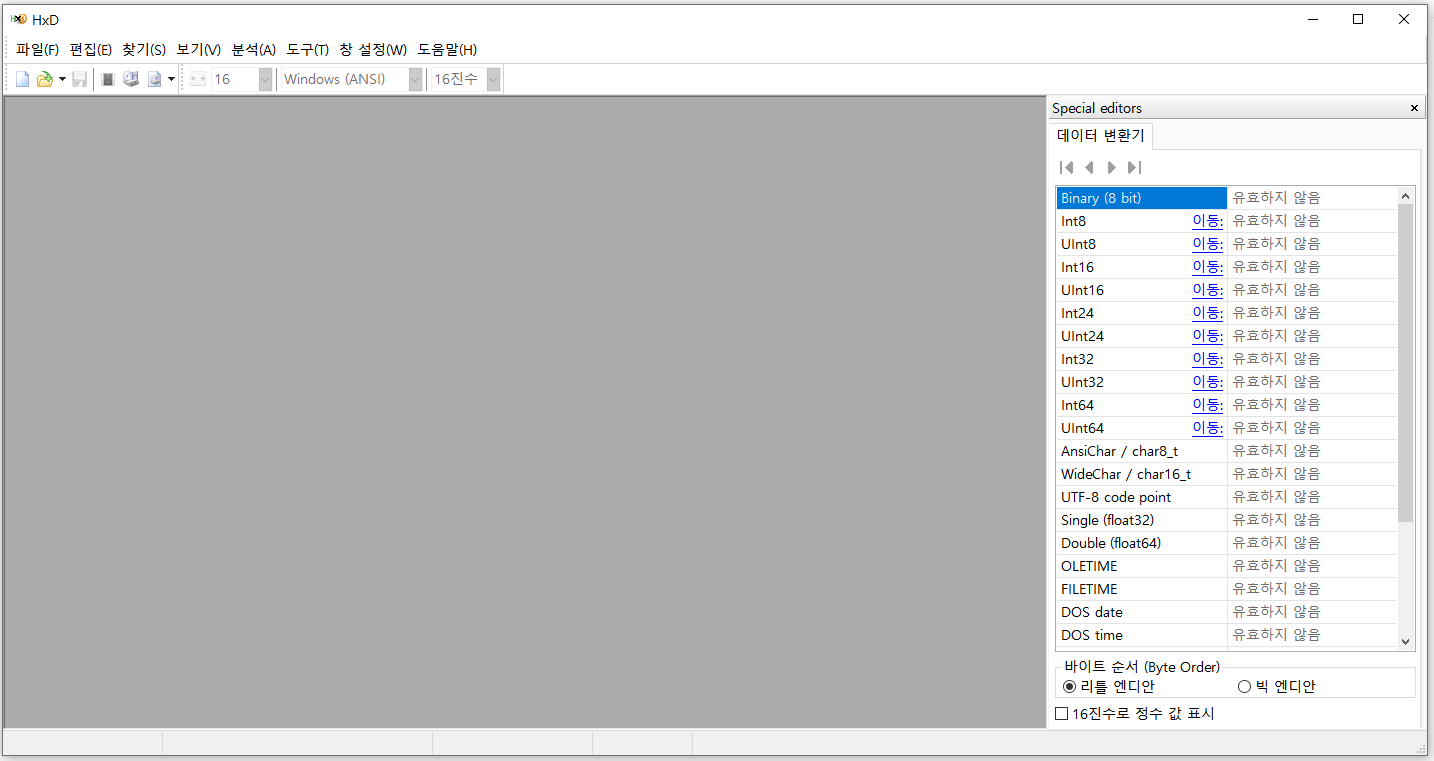Select the Binary (8 bit) row

(1227, 198)
